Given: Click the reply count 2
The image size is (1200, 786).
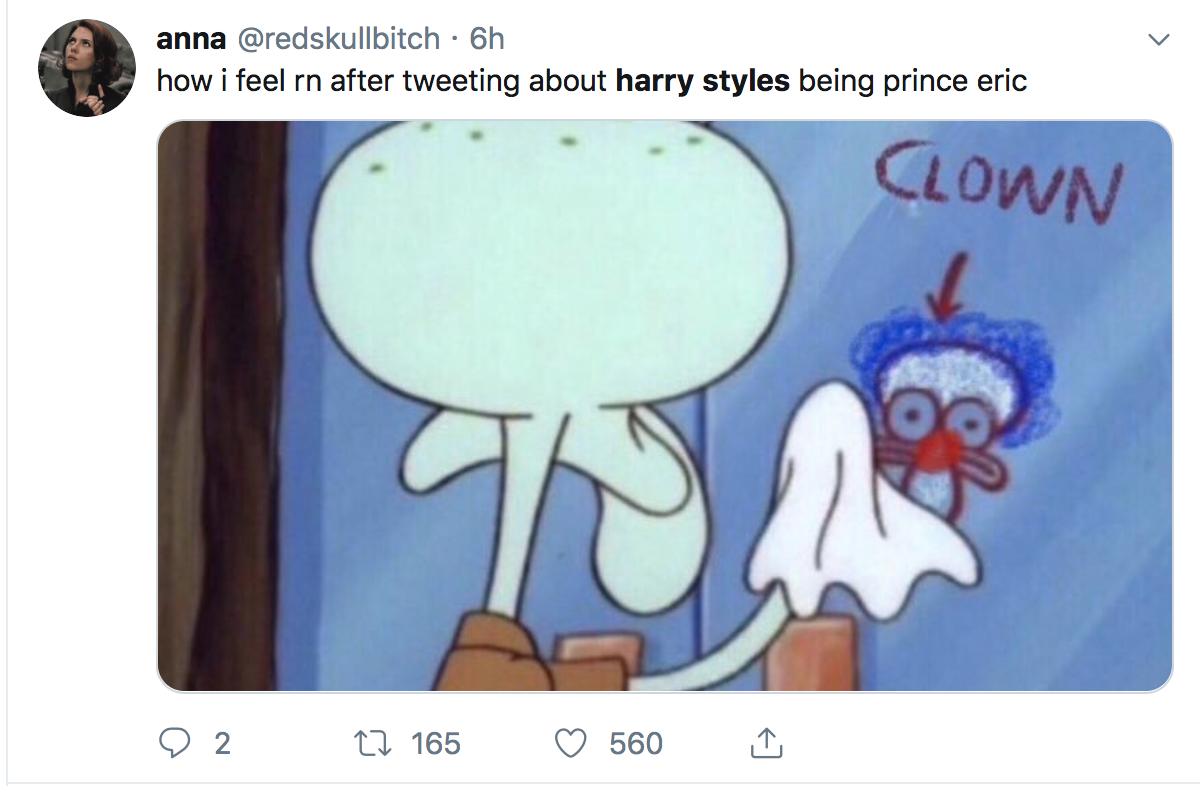Looking at the screenshot, I should [x=222, y=743].
